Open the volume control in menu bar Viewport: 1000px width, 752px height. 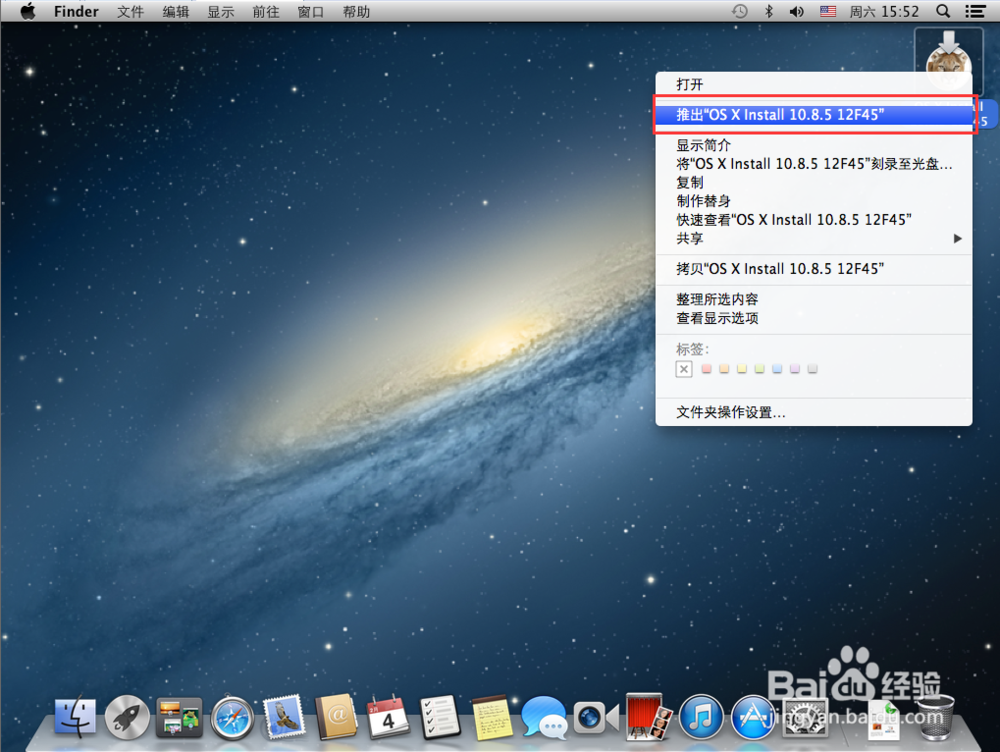[797, 11]
